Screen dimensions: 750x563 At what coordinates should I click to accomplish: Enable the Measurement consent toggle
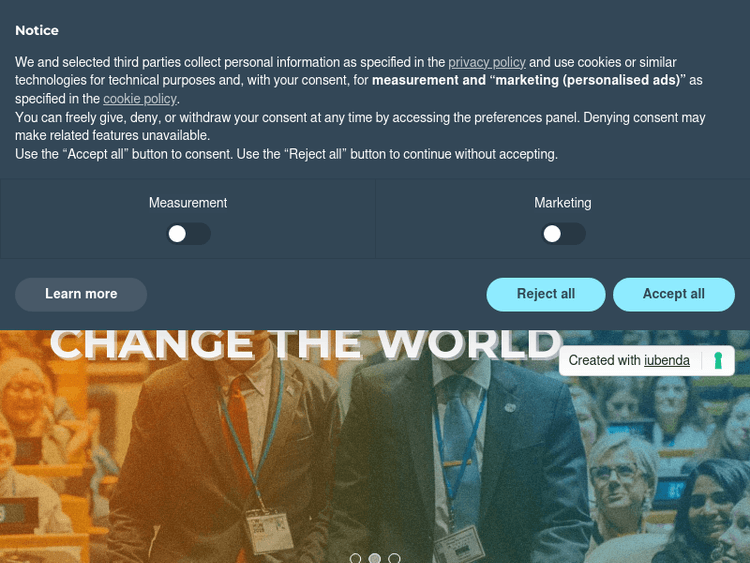[x=188, y=234]
